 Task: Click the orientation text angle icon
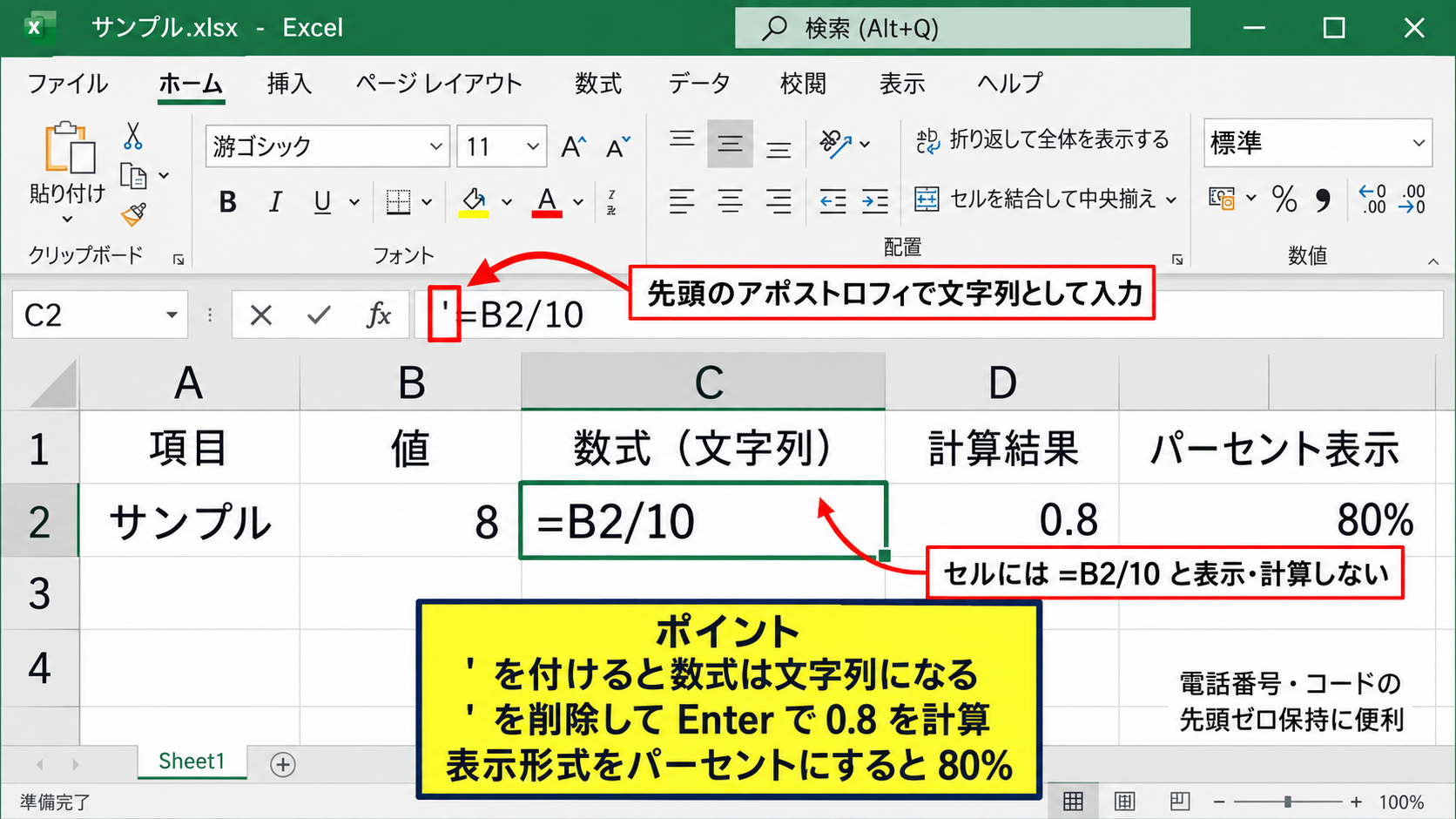click(835, 144)
